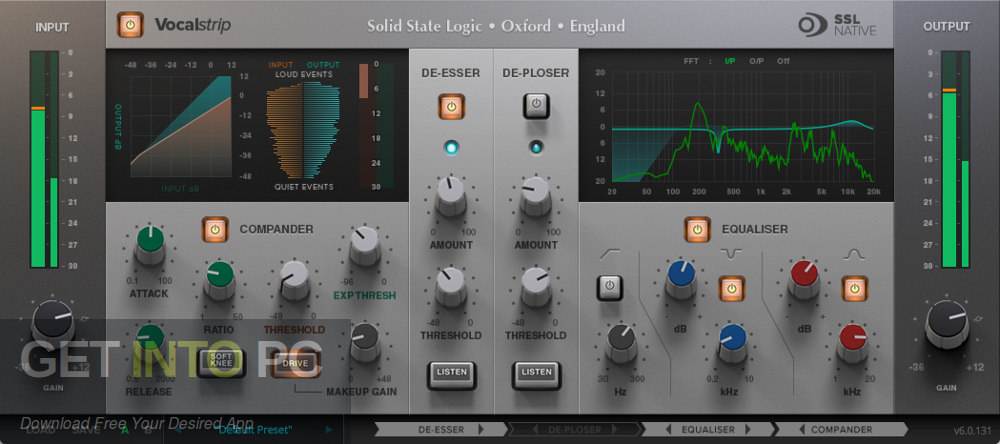
Task: Click the De-Esser AMOUNT knob
Action: coord(451,193)
